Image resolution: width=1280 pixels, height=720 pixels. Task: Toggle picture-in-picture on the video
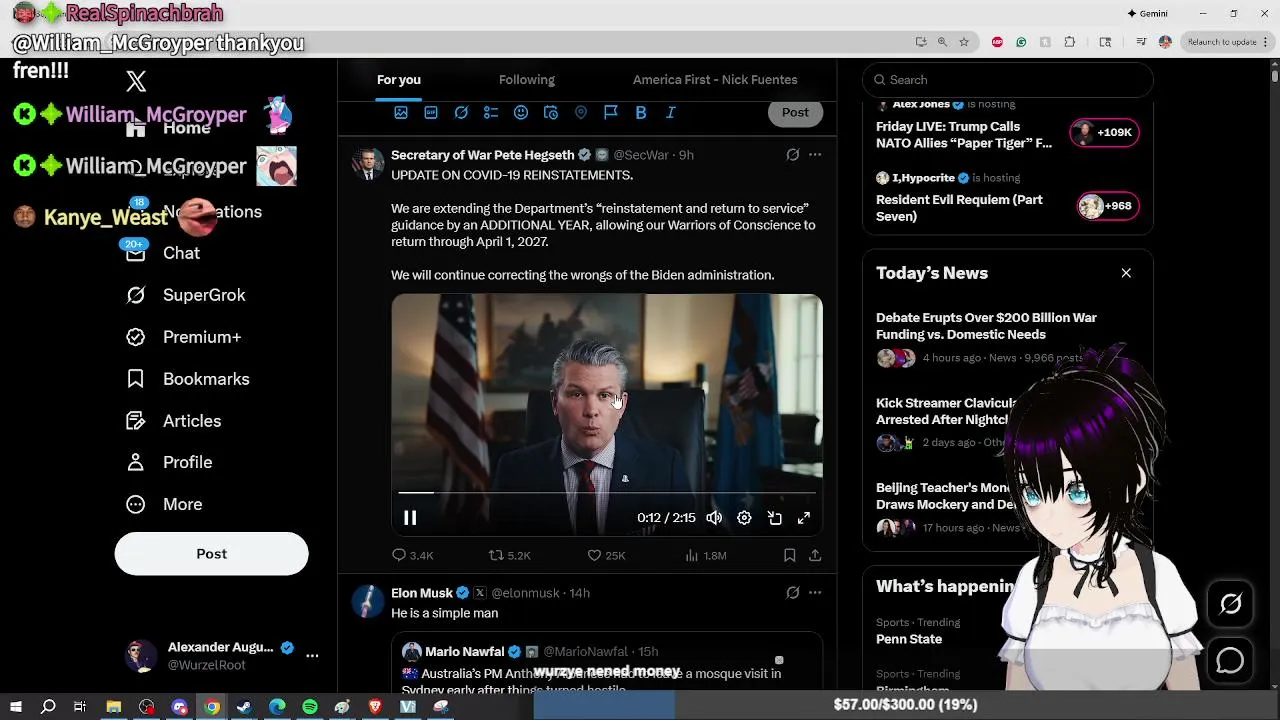coord(774,518)
